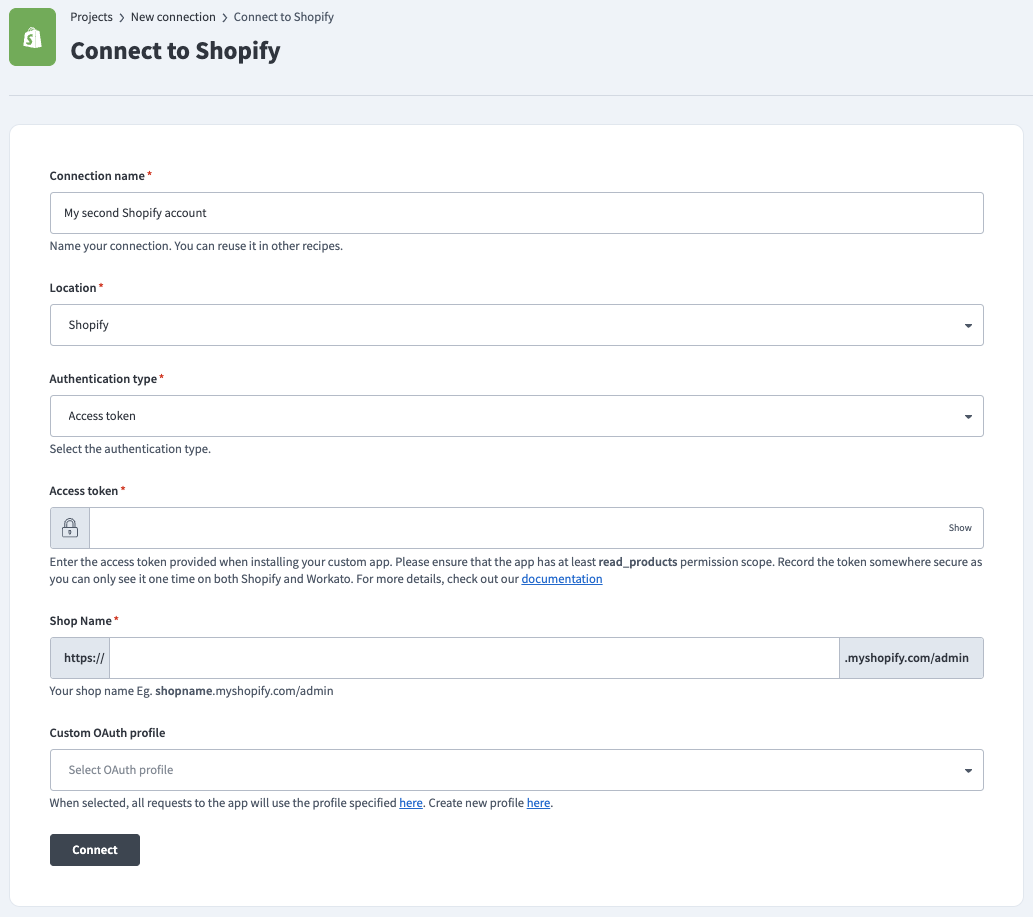This screenshot has height=917, width=1033.
Task: Click the lock icon beside Access token field
Action: (68, 527)
